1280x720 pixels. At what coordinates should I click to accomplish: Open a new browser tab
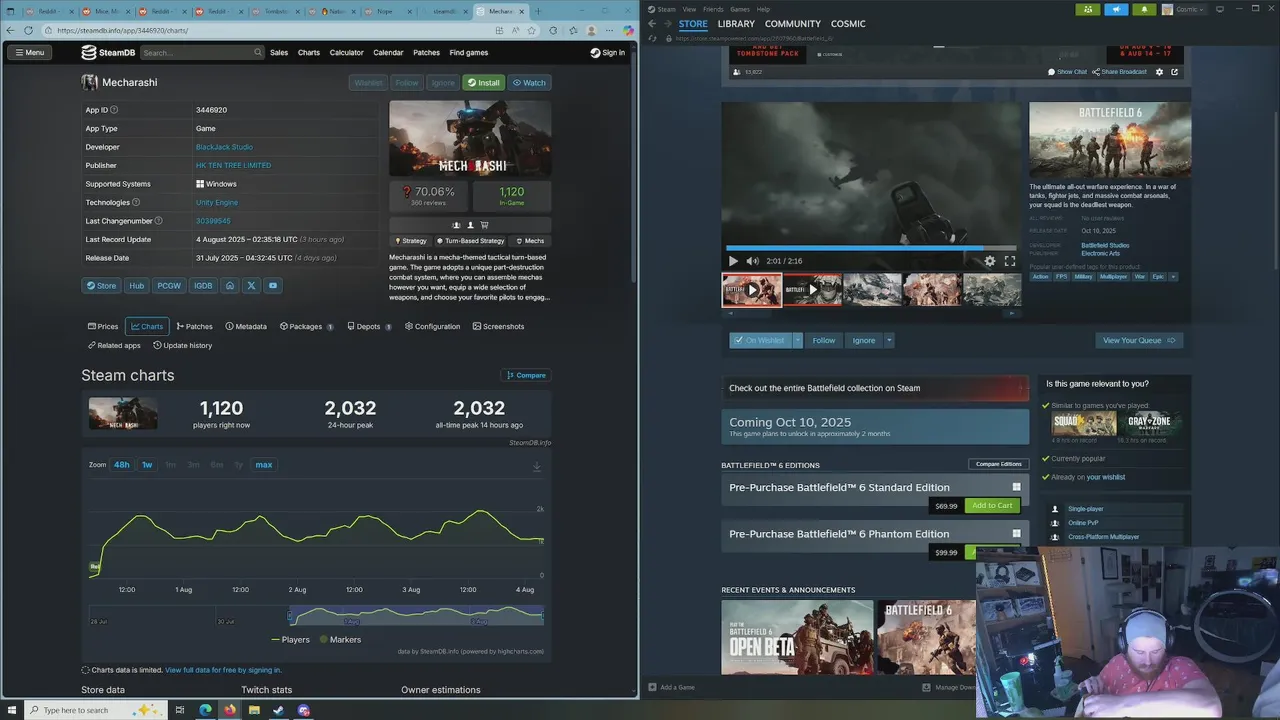pyautogui.click(x=538, y=11)
